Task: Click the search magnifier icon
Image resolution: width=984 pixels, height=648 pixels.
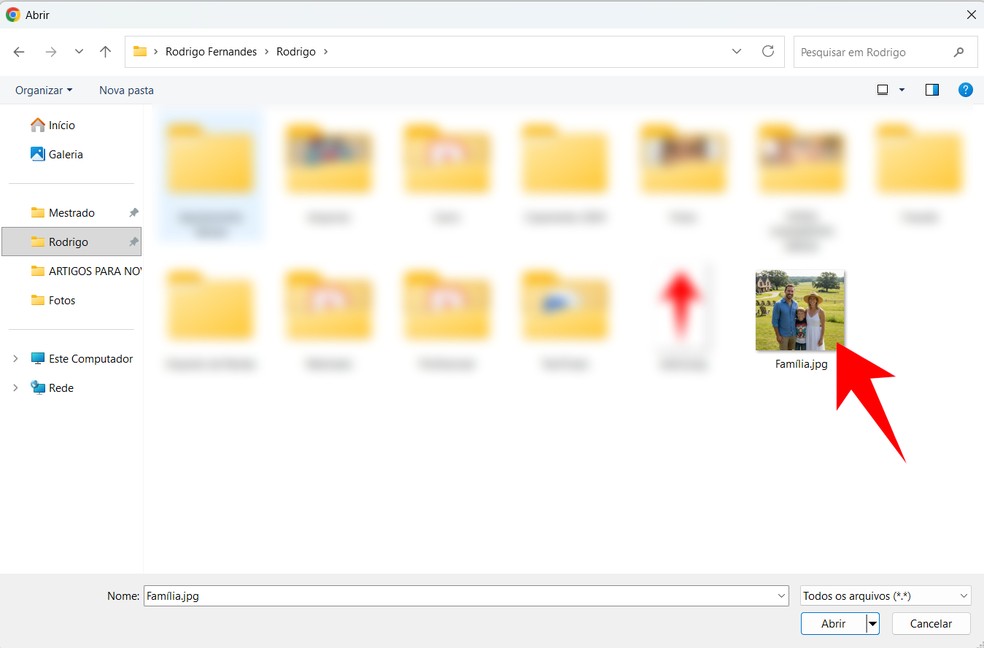Action: (x=958, y=52)
